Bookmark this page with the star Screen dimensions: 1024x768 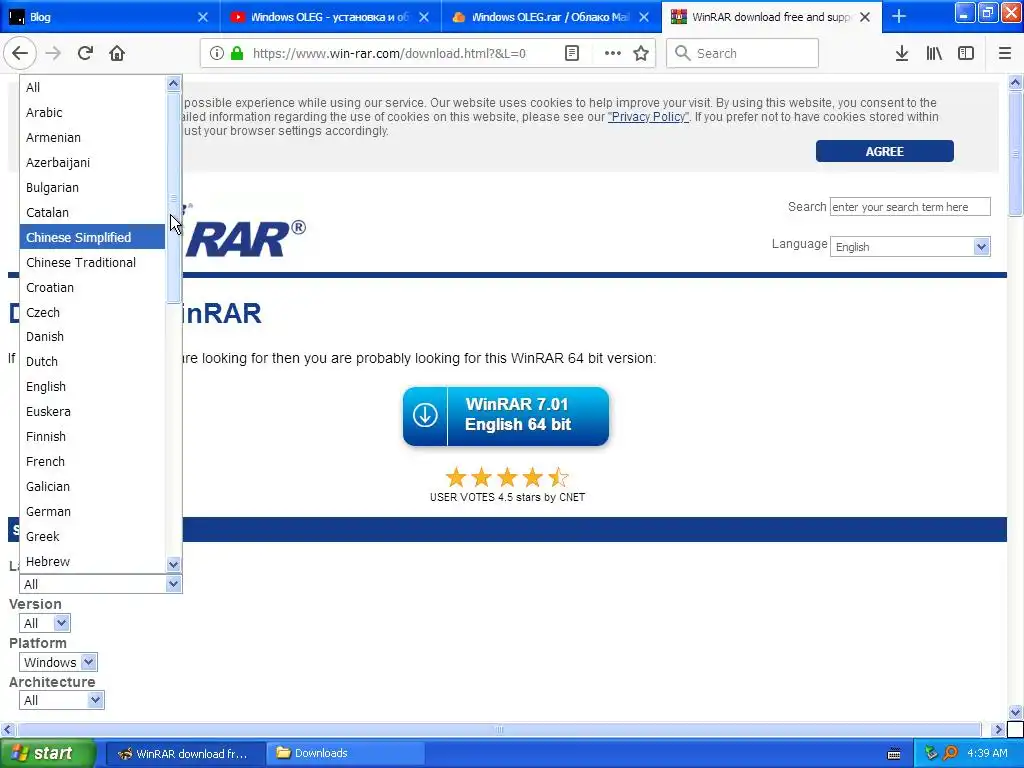coord(641,54)
